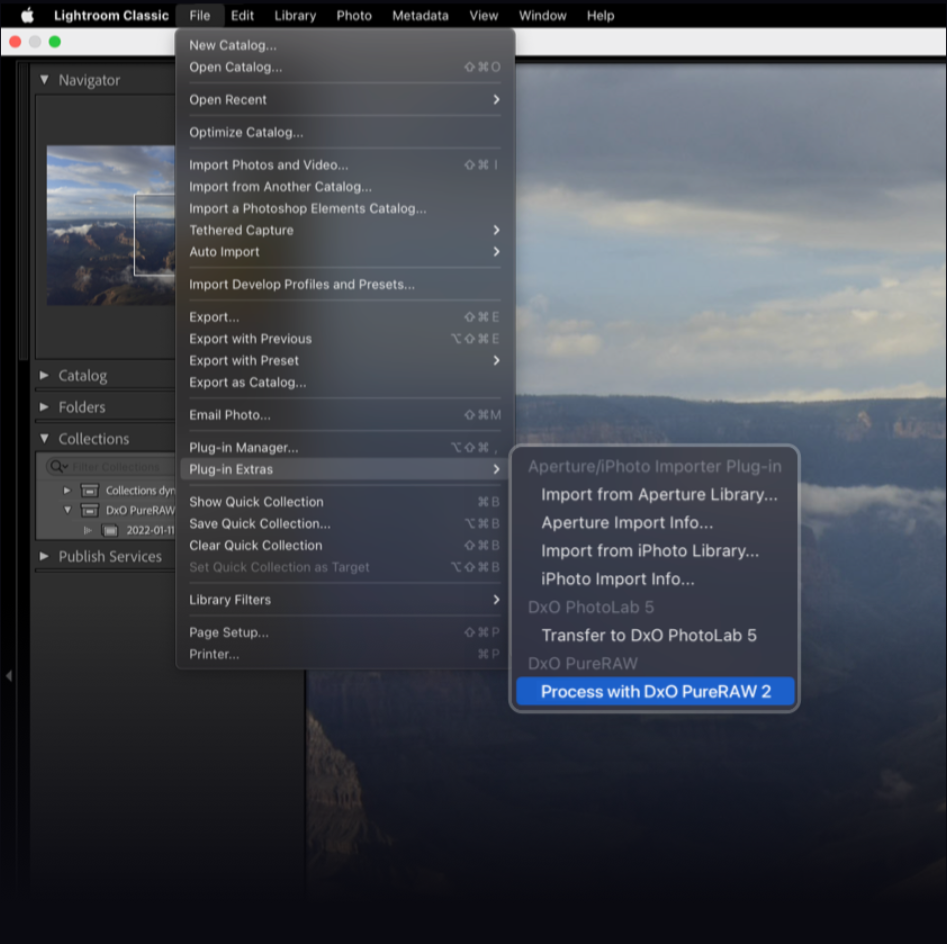Select Aperture Import Info...
This screenshot has width=947, height=944.
[x=655, y=522]
